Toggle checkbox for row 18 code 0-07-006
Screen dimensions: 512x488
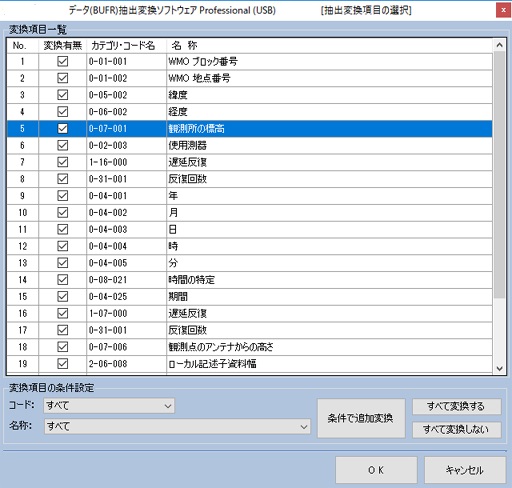pos(63,347)
